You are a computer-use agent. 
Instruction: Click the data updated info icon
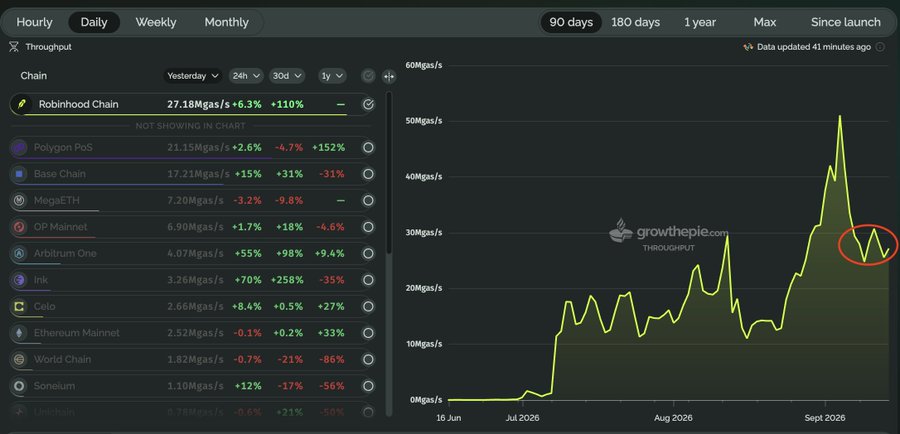880,47
